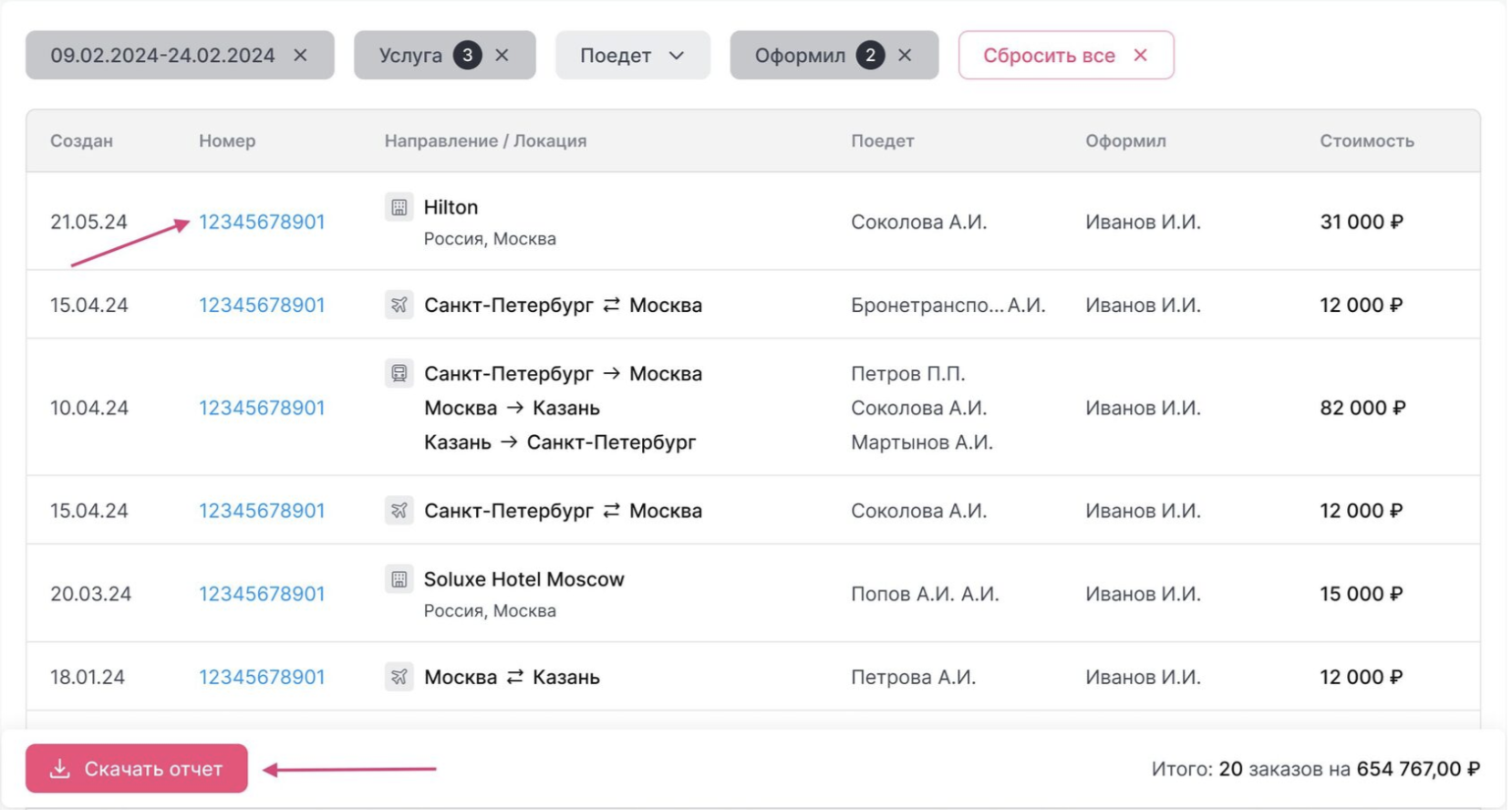Clear the date range filter with X
The width and height of the screenshot is (1512, 810).
(x=300, y=56)
